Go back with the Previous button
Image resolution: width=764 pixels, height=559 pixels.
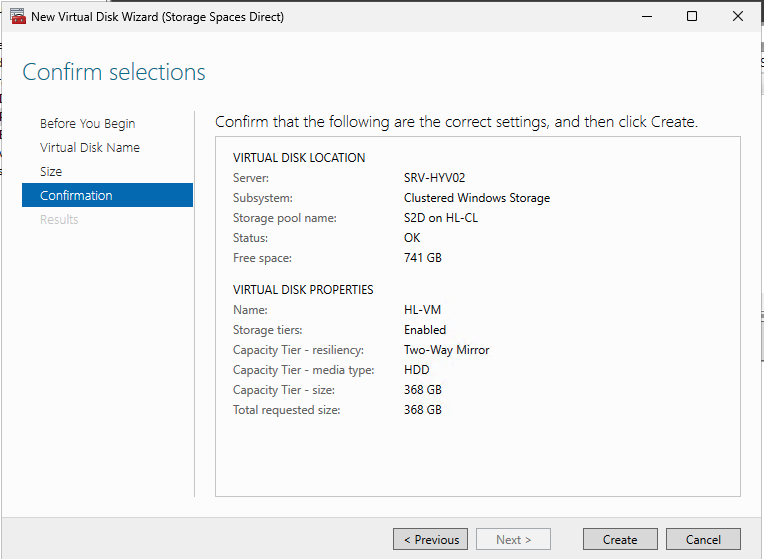point(430,539)
